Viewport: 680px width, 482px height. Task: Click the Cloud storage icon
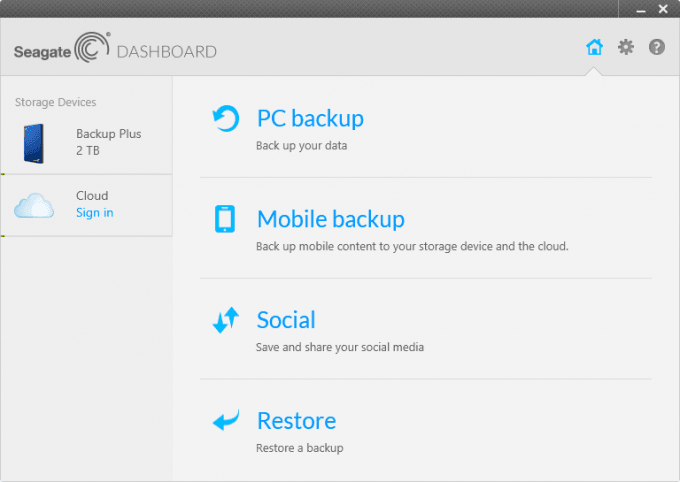pos(34,206)
